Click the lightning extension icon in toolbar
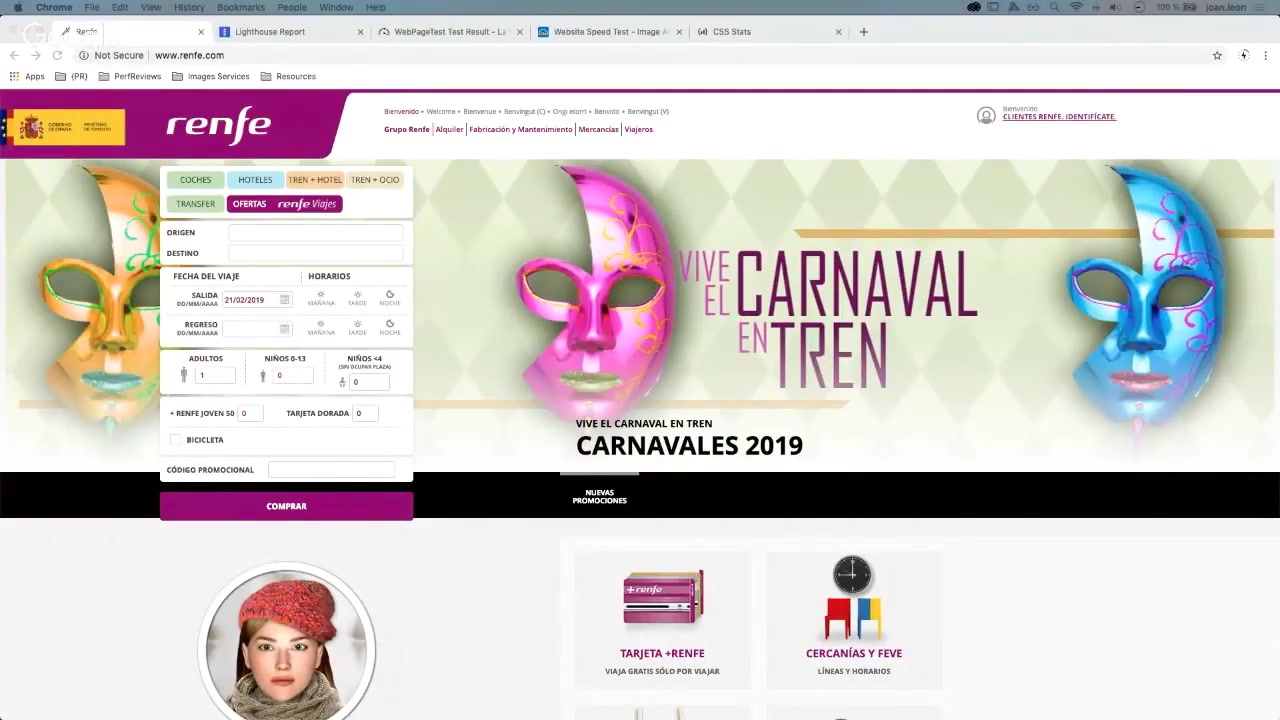The width and height of the screenshot is (1280, 720). [1244, 55]
